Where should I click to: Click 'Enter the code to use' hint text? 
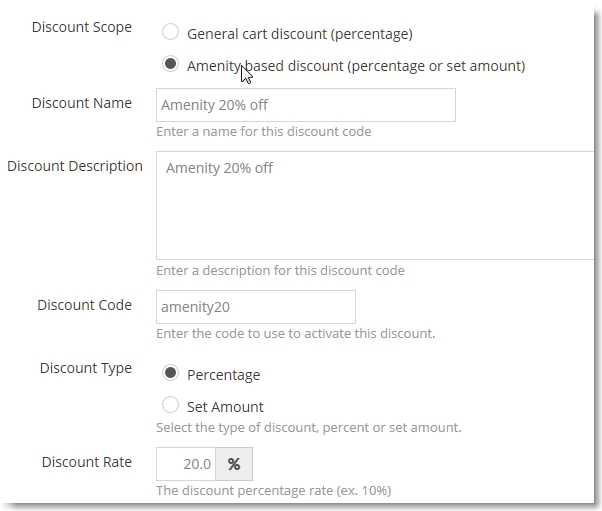tap(296, 333)
